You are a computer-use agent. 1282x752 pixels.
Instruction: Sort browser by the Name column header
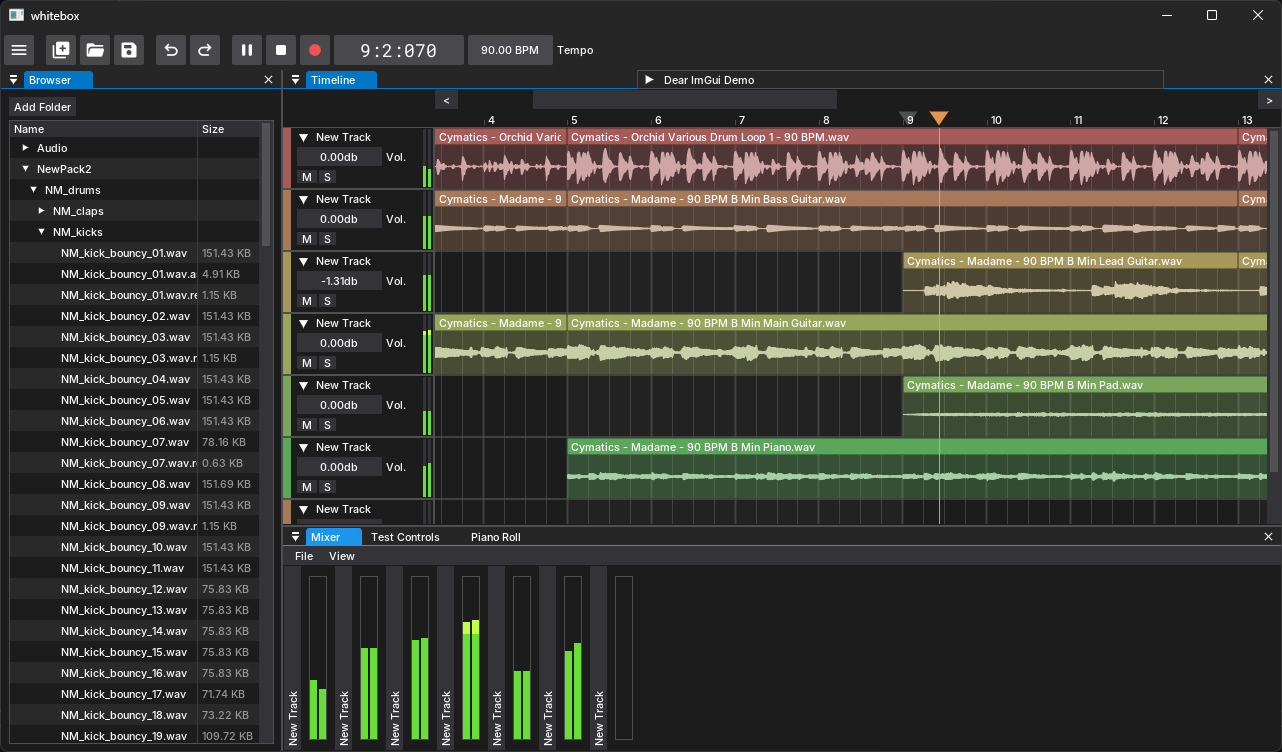click(x=104, y=129)
